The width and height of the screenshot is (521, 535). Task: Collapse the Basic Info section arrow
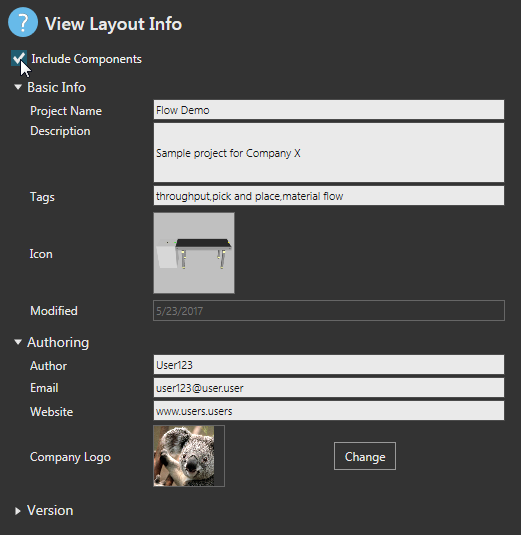[18, 87]
